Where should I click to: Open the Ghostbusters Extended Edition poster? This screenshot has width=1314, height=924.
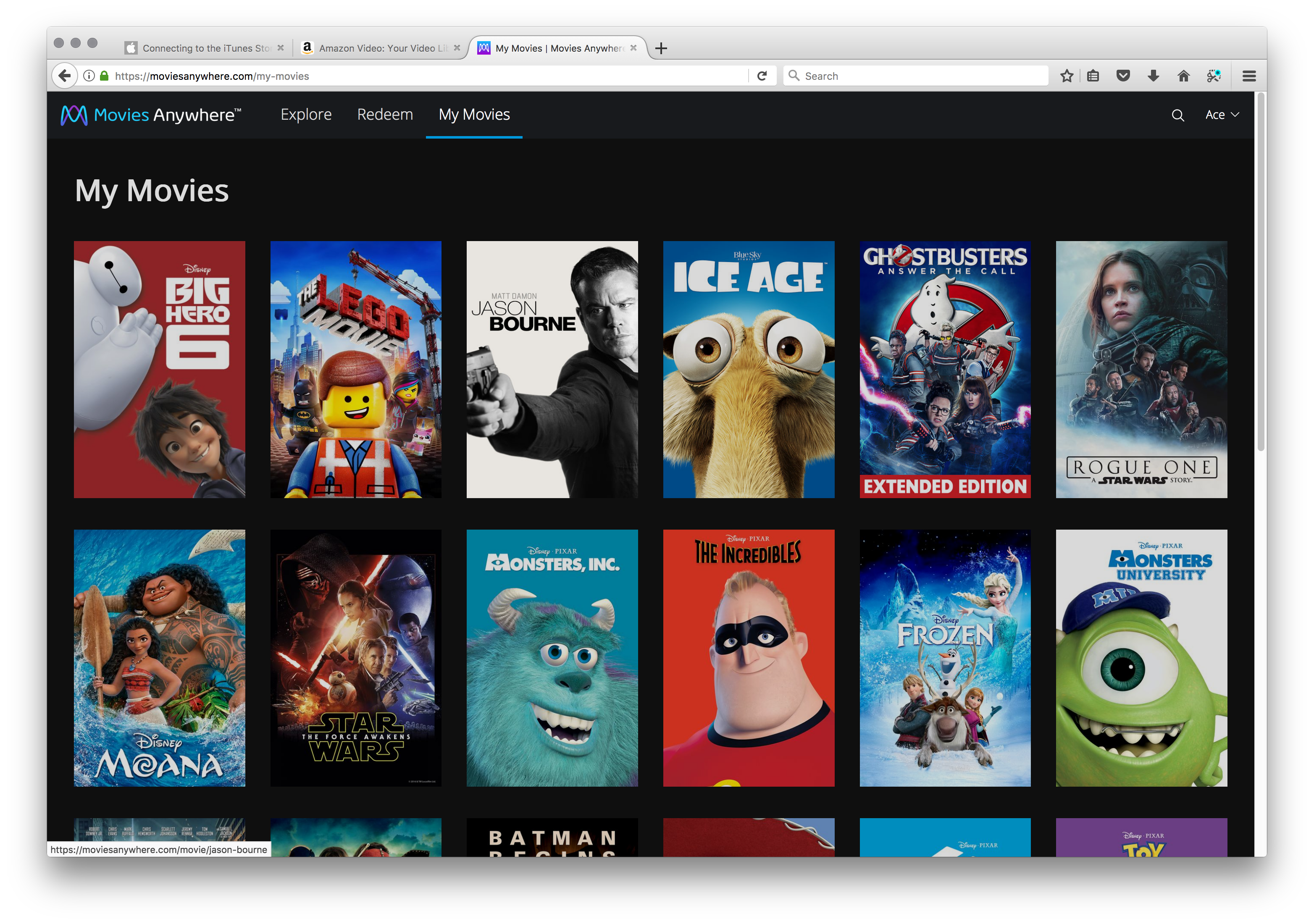click(945, 370)
